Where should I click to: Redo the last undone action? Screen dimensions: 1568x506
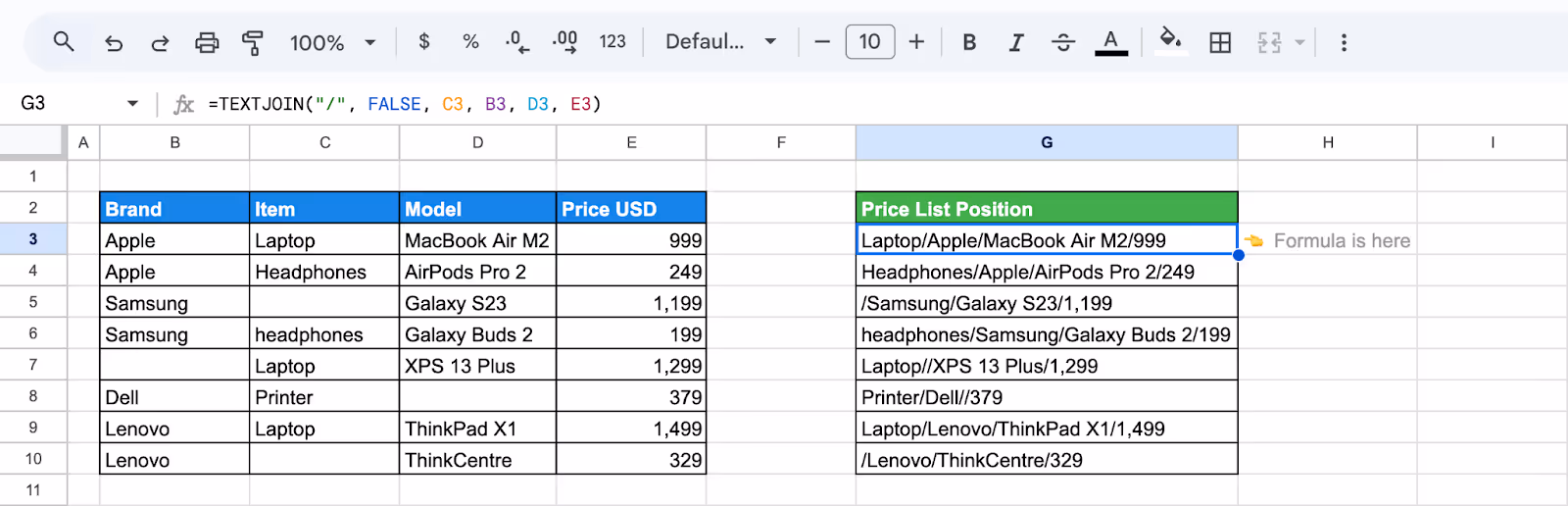[x=160, y=42]
